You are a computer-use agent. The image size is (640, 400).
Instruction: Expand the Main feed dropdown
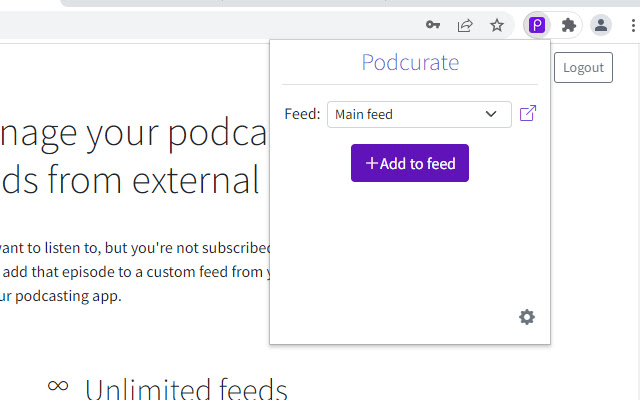[419, 114]
